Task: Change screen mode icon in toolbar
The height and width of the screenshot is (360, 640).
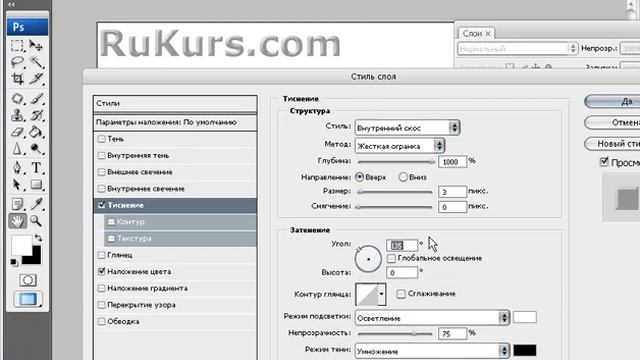Action: [x=28, y=299]
